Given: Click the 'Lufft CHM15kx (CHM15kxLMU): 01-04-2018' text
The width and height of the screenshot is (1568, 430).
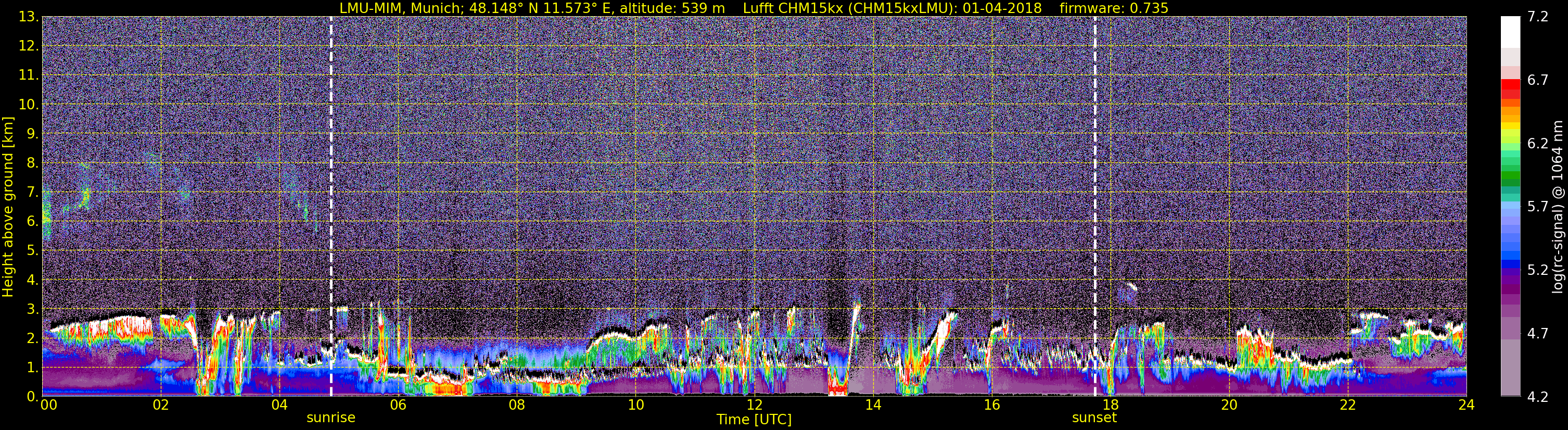Looking at the screenshot, I should tap(893, 8).
